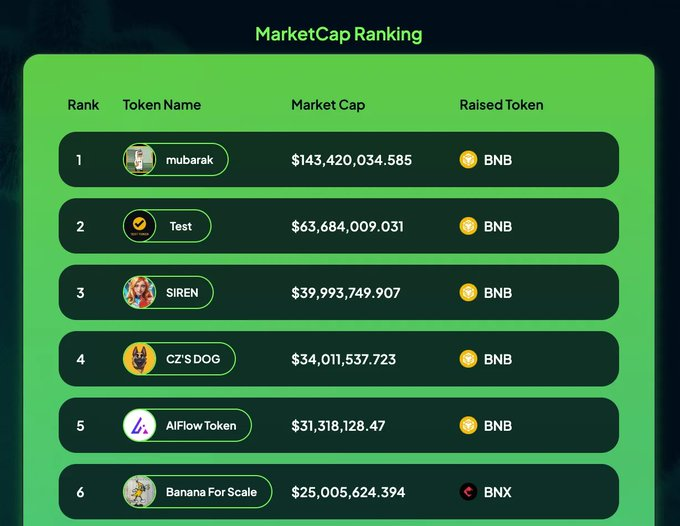
Task: Select the CZ'S DOG token avatar
Action: click(139, 359)
